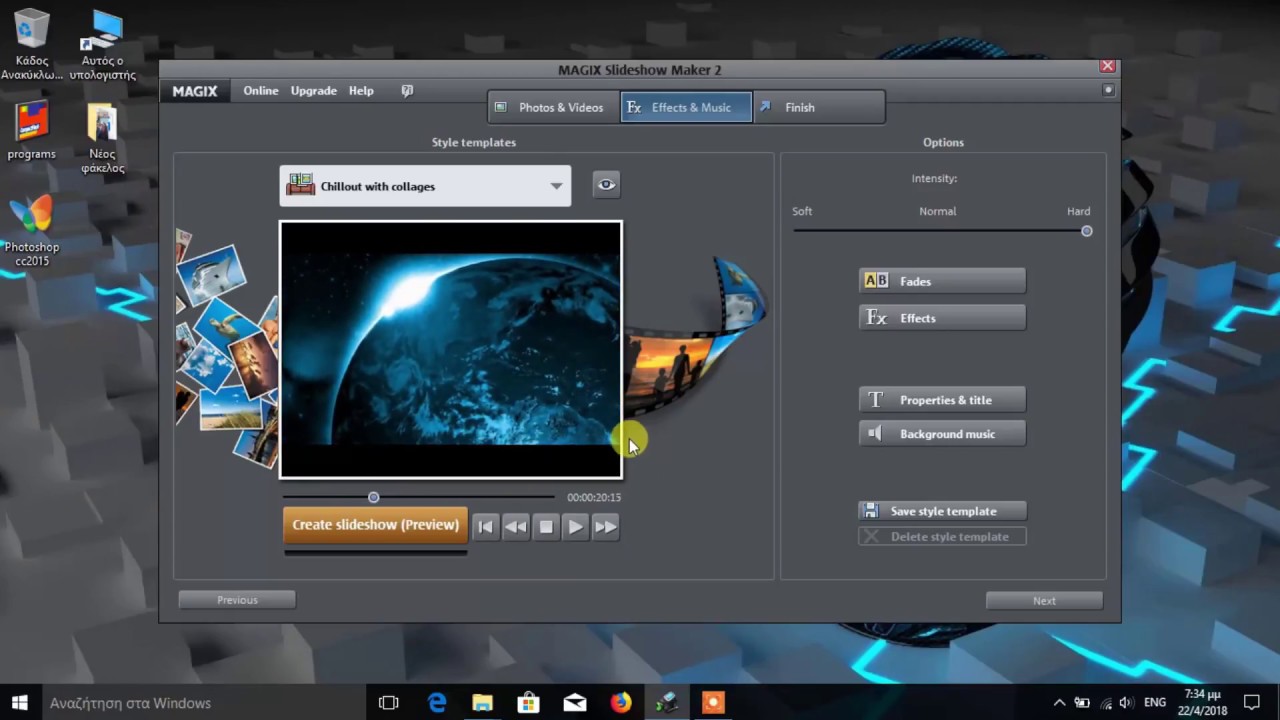Screen dimensions: 1280x720
Task: Click the film strip graphic on the right
Action: (696, 340)
